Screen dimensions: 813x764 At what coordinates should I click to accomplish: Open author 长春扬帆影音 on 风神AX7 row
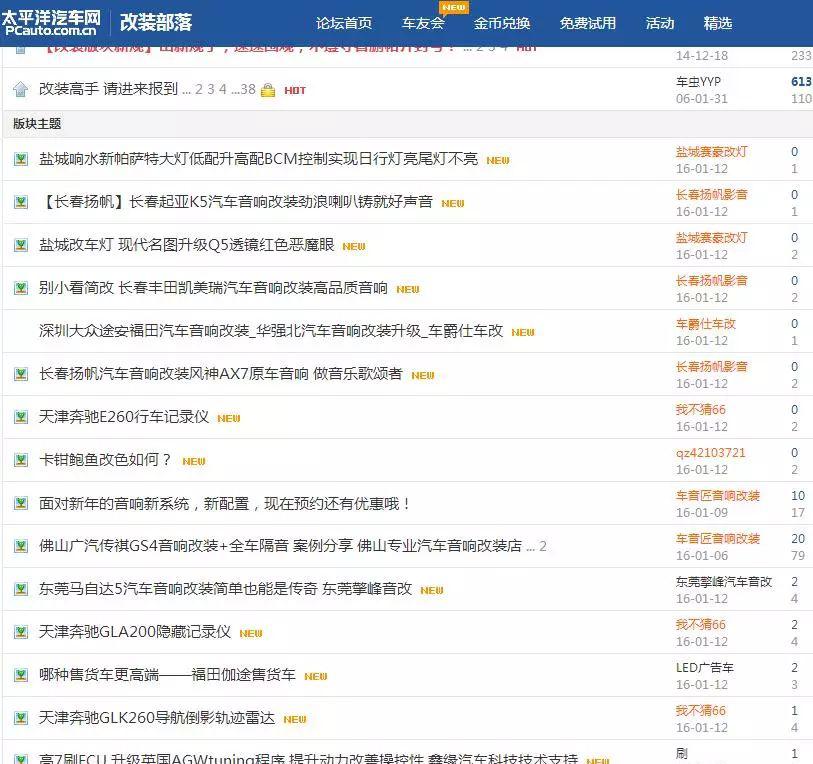711,367
